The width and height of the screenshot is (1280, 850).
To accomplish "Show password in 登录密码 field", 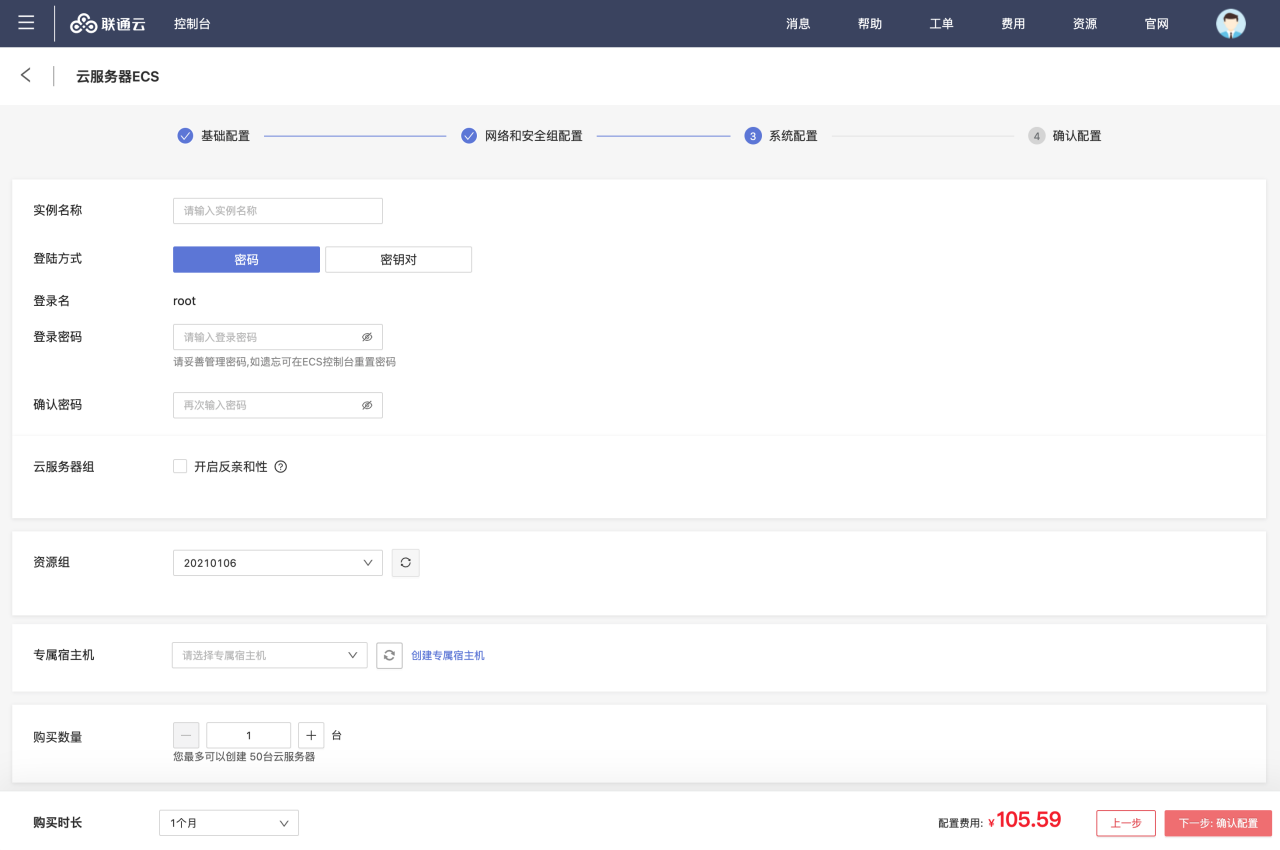I will click(367, 337).
